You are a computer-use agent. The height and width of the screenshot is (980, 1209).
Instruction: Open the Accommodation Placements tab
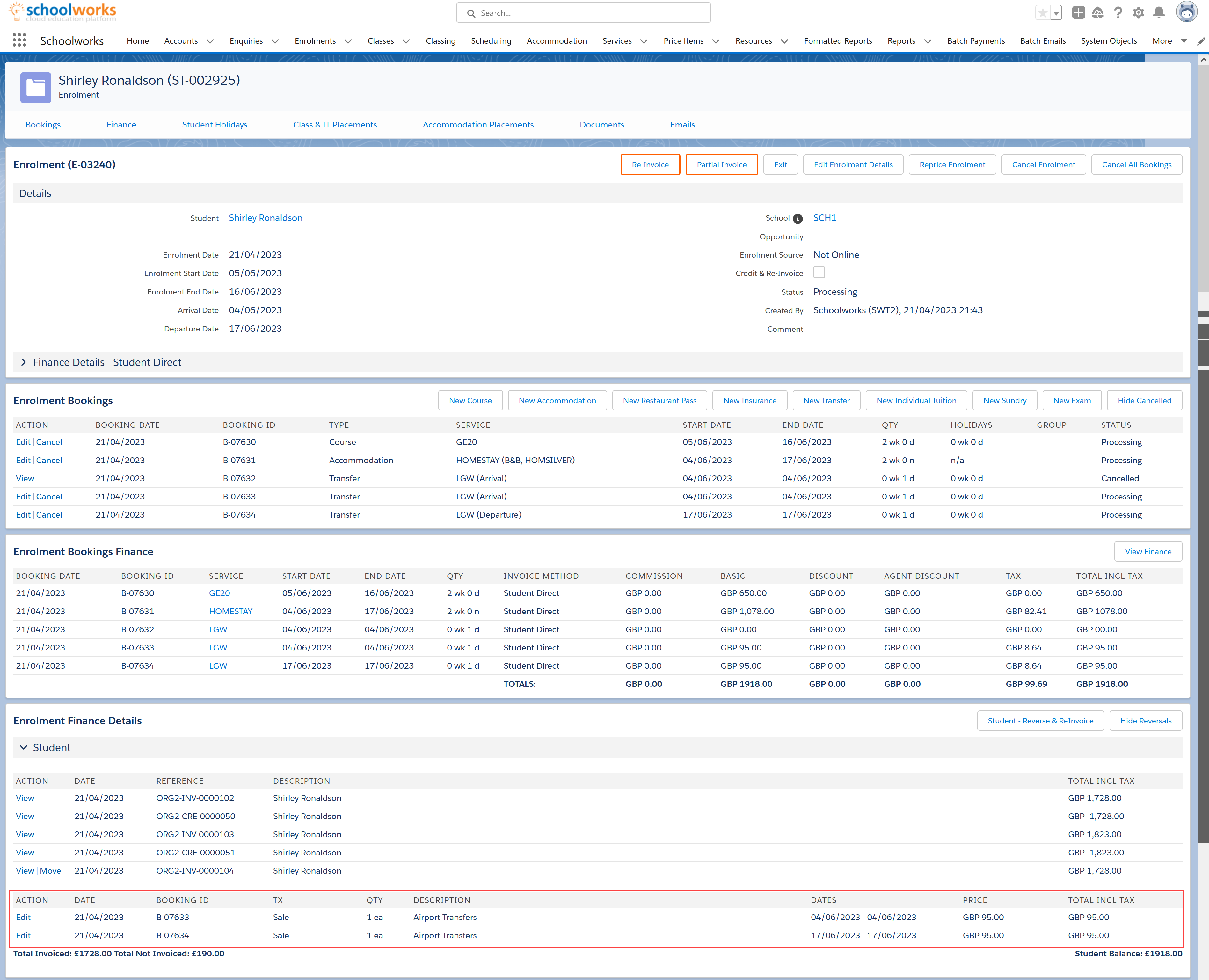click(478, 125)
